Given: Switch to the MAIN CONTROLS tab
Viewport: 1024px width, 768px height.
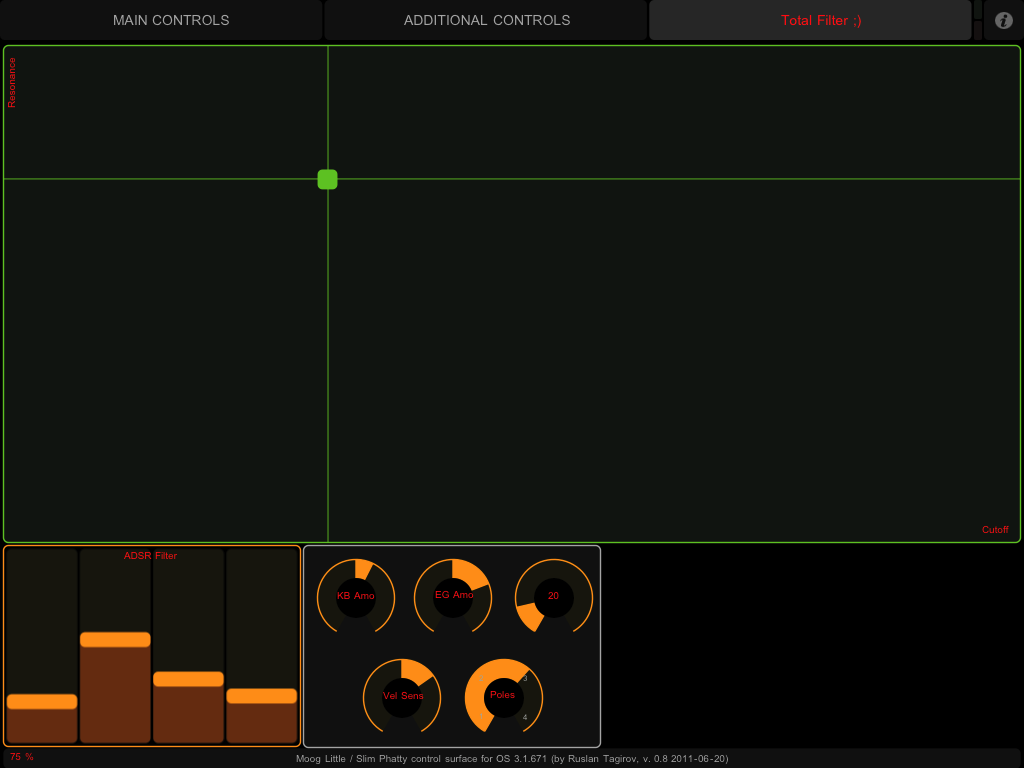Looking at the screenshot, I should coord(171,20).
